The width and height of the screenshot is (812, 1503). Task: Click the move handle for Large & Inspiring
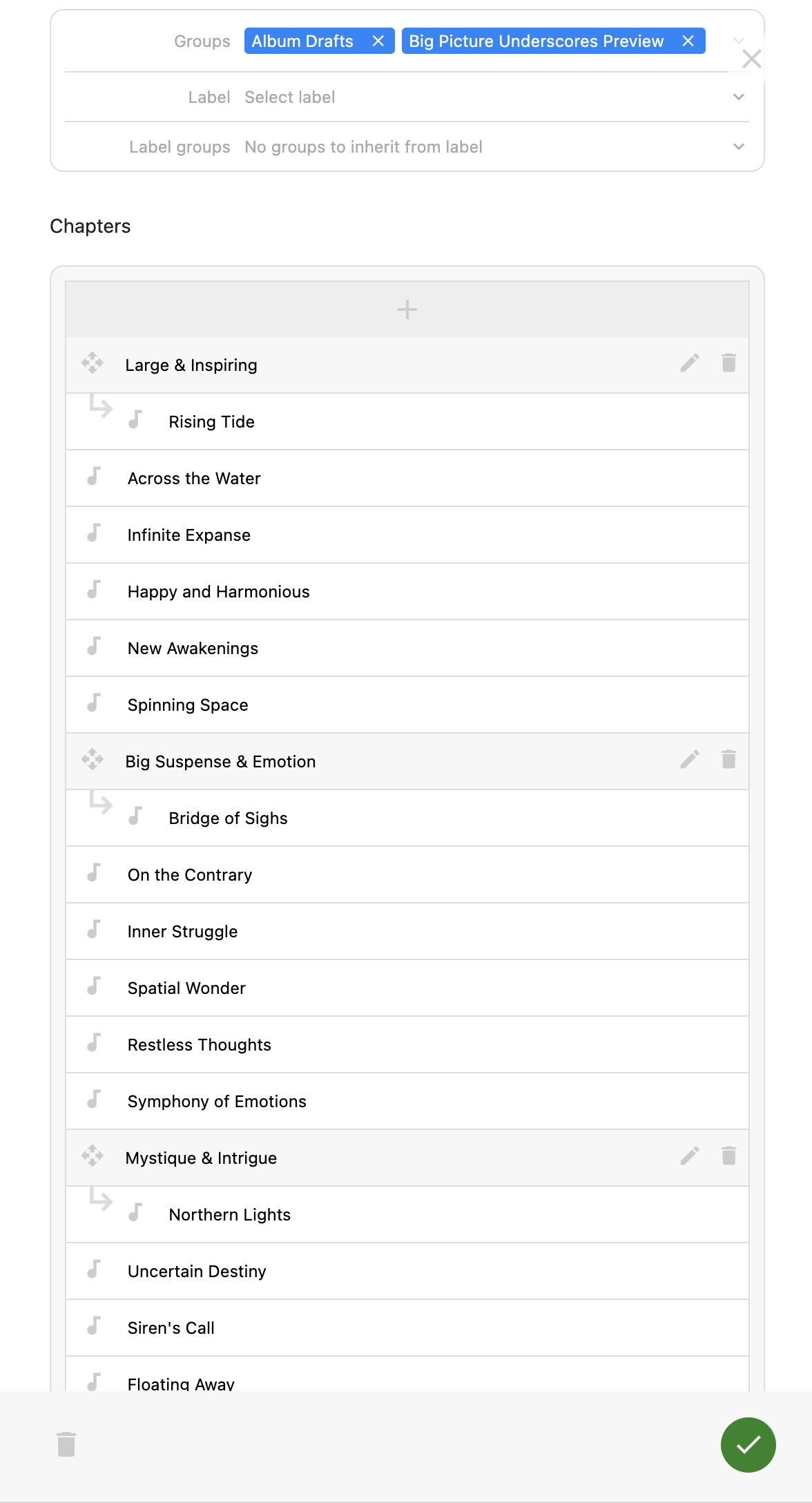(x=93, y=363)
